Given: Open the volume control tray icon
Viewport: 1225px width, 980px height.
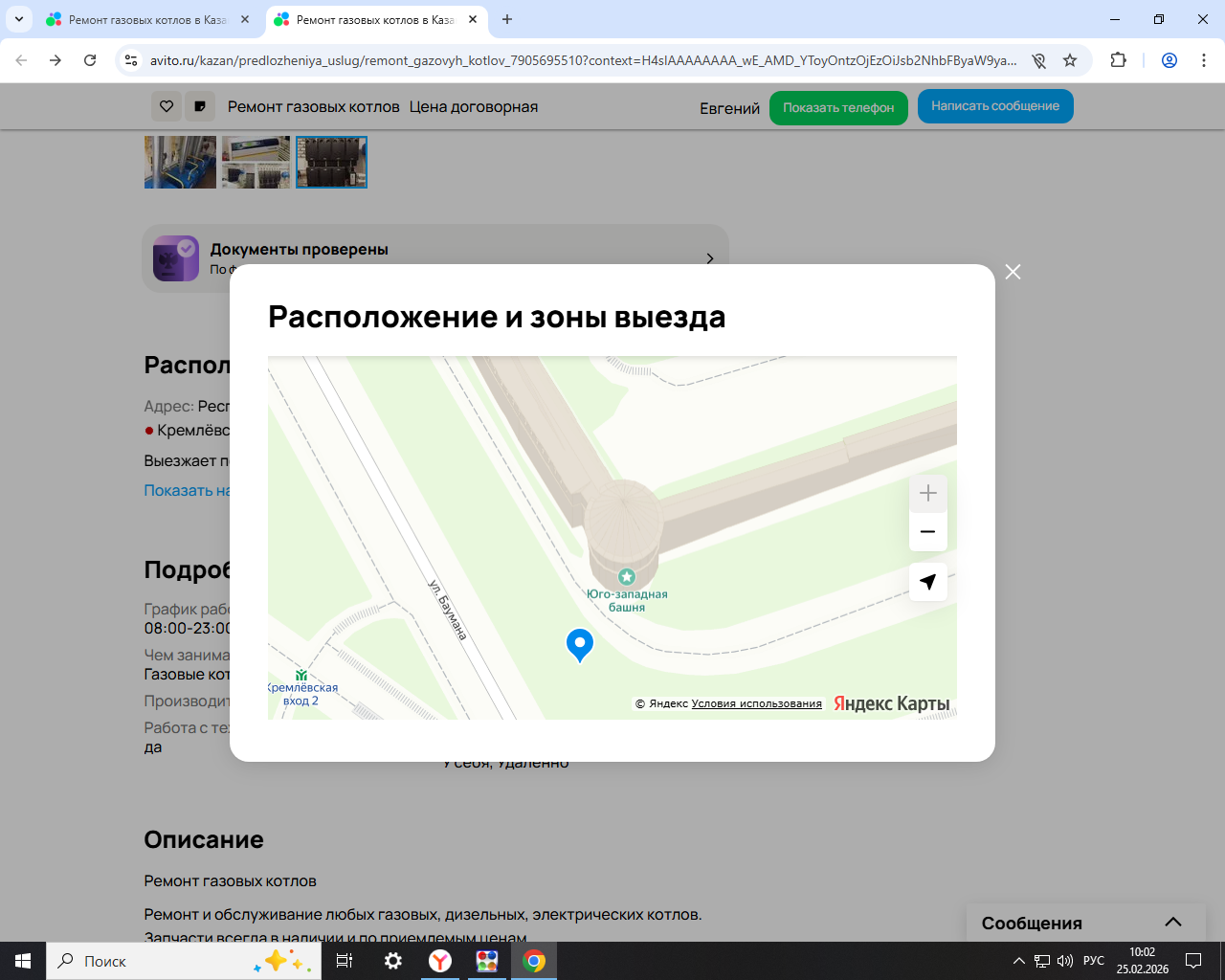Looking at the screenshot, I should coord(1065,961).
